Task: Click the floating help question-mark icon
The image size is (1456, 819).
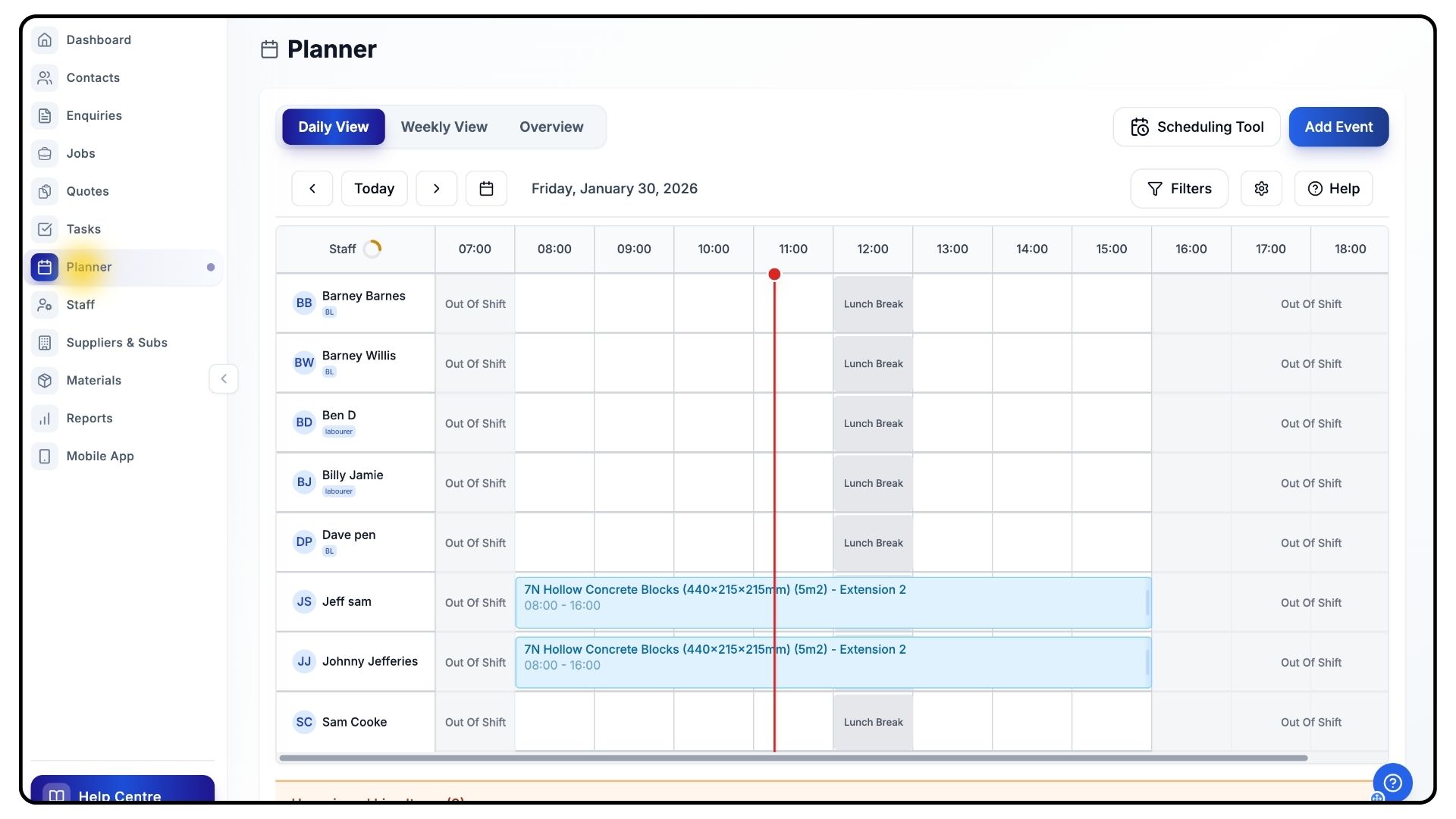Action: tap(1392, 782)
